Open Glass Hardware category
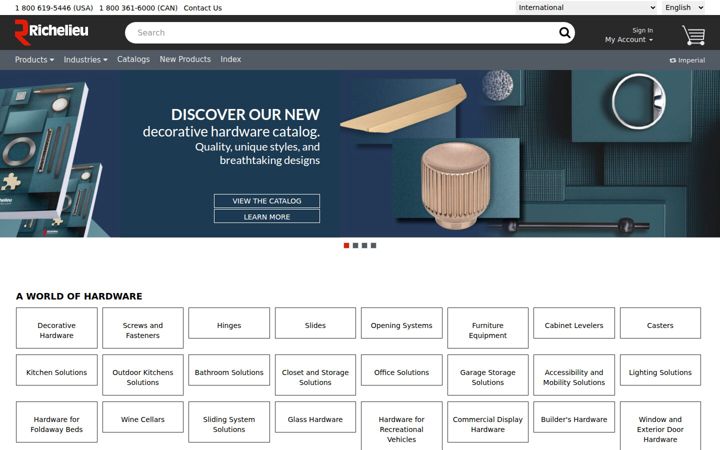 (x=315, y=417)
